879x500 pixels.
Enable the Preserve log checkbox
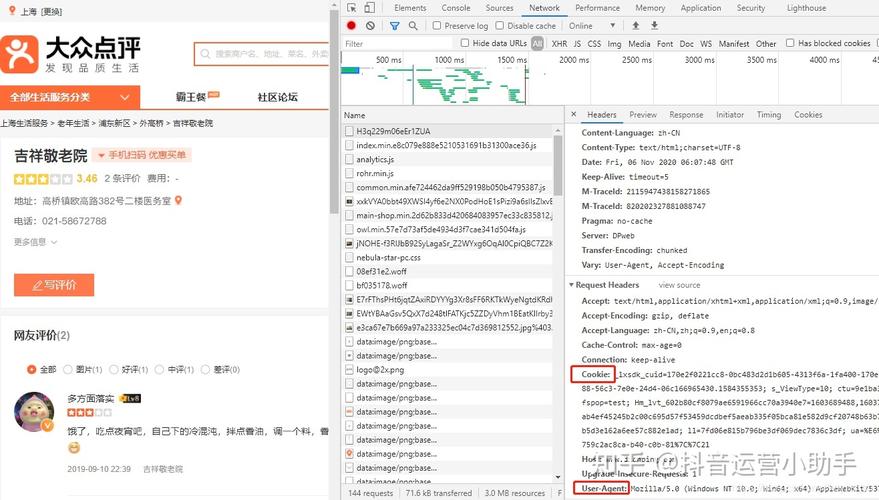(437, 25)
